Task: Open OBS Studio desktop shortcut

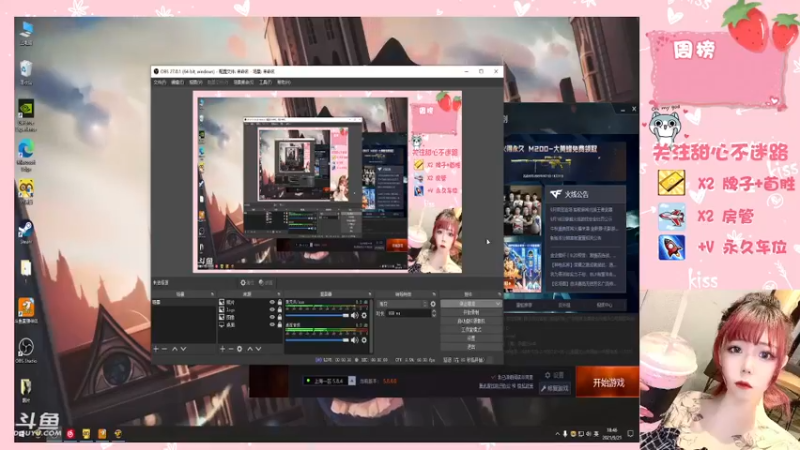Action: 26,351
